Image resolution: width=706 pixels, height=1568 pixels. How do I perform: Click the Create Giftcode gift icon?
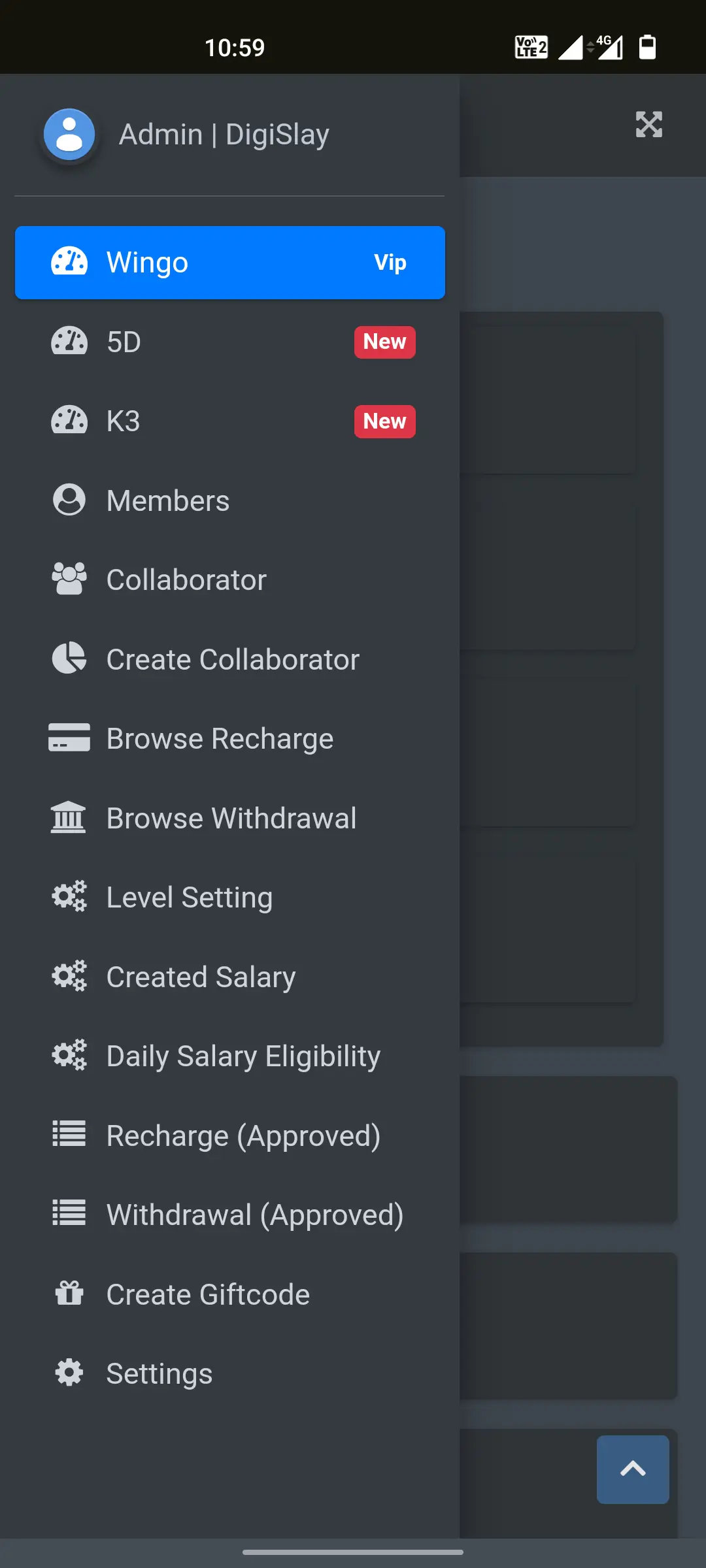coord(69,1294)
